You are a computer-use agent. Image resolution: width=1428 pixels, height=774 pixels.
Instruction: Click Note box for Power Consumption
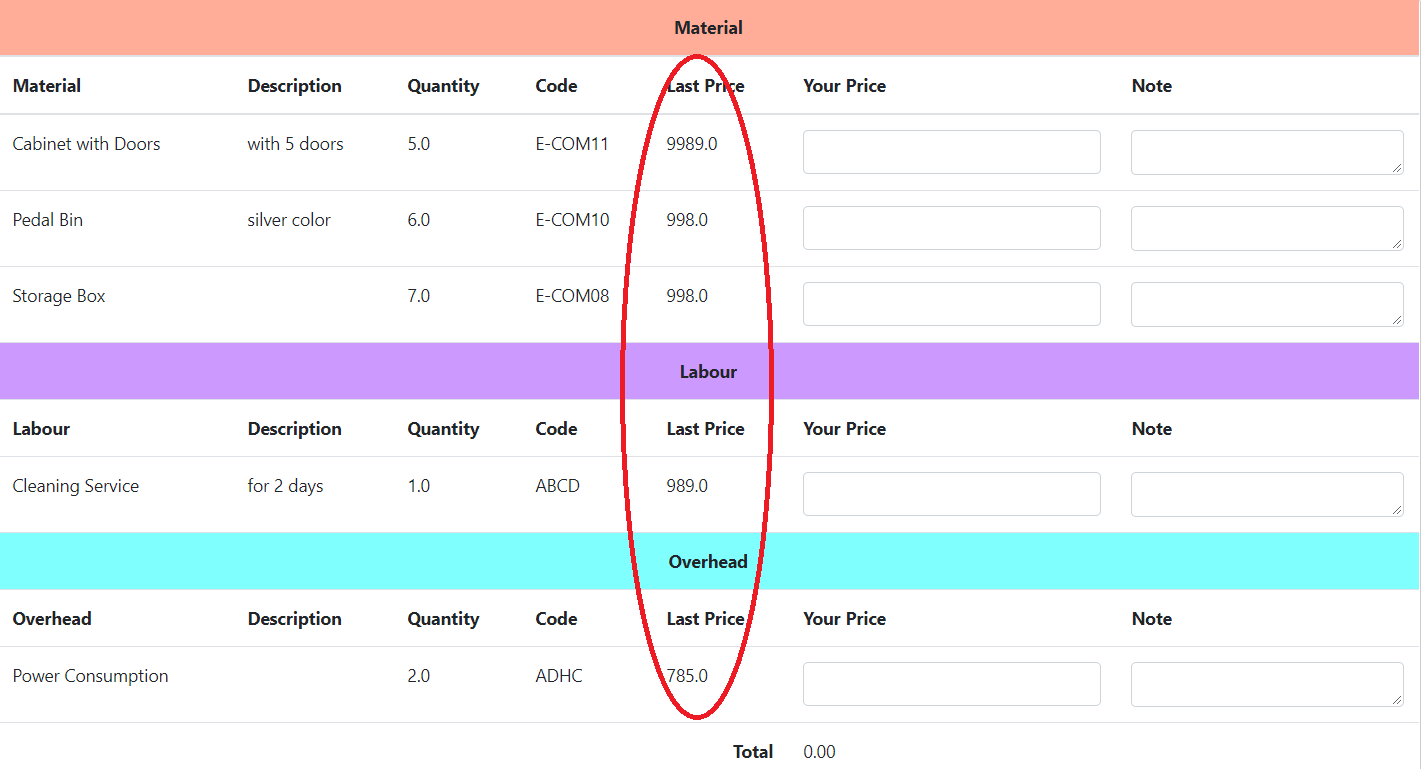[1266, 684]
